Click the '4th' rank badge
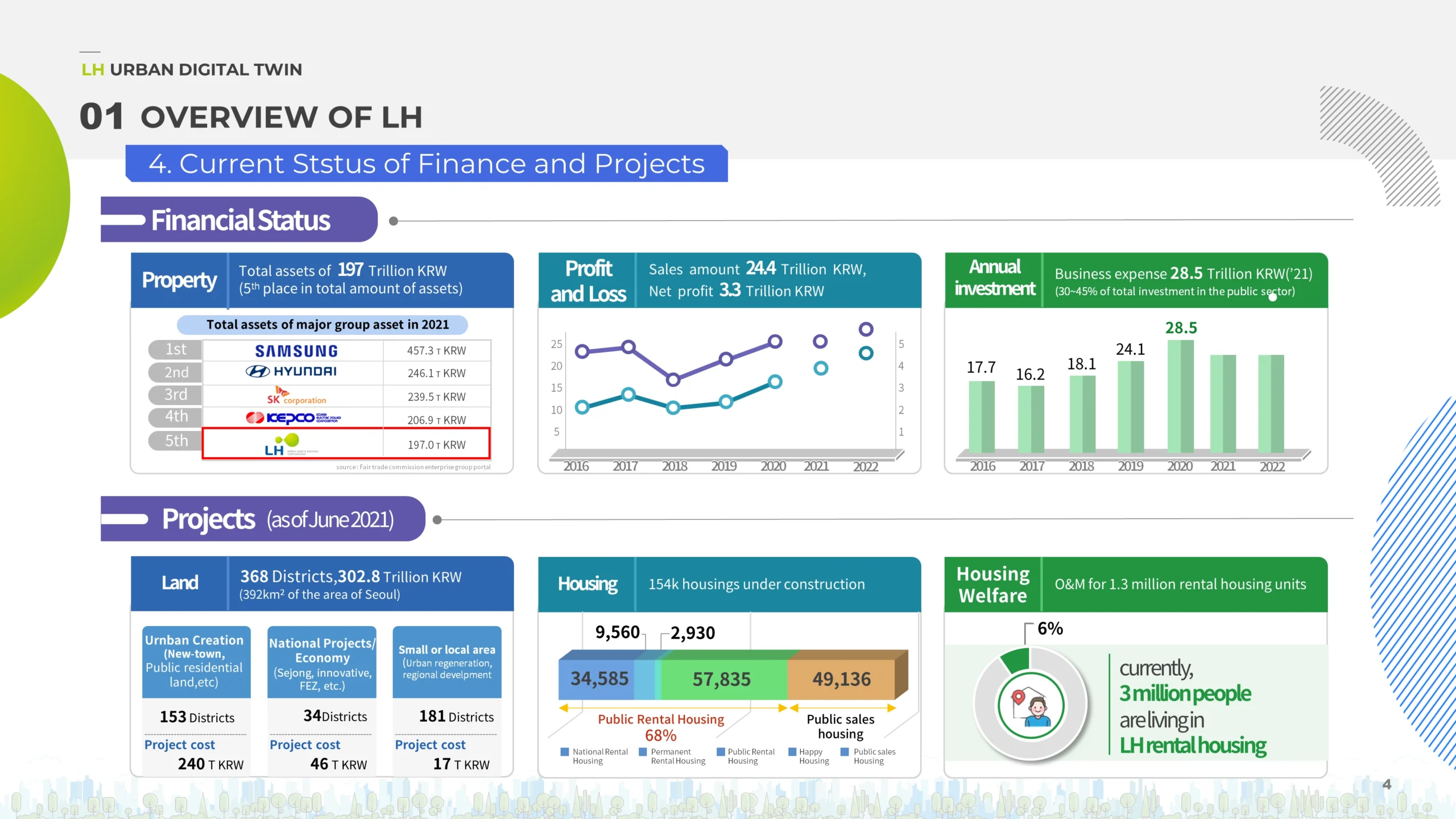The image size is (1456, 819). (175, 416)
